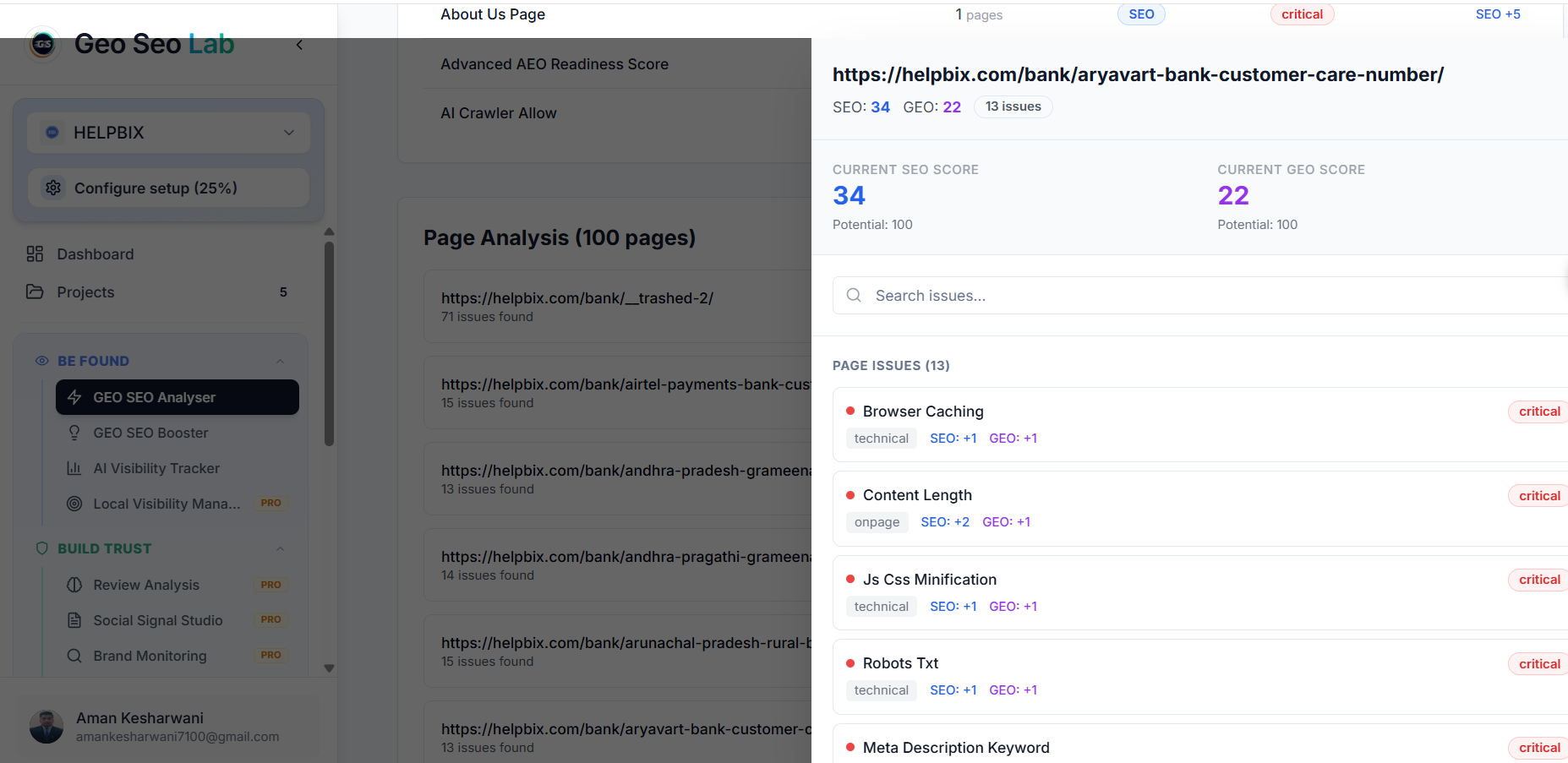Collapse the BUILD TRUST section

pos(280,549)
